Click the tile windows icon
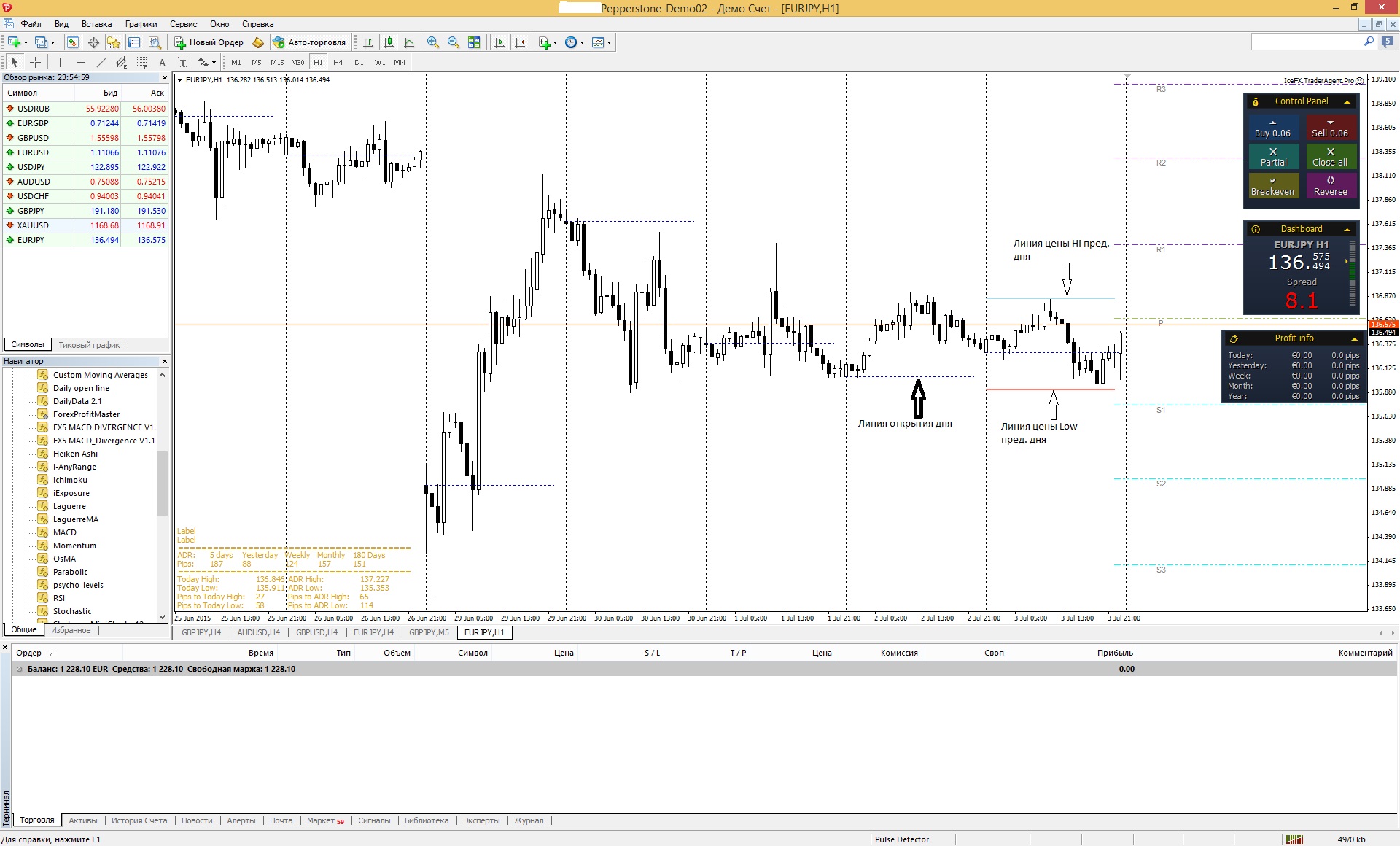 (474, 42)
